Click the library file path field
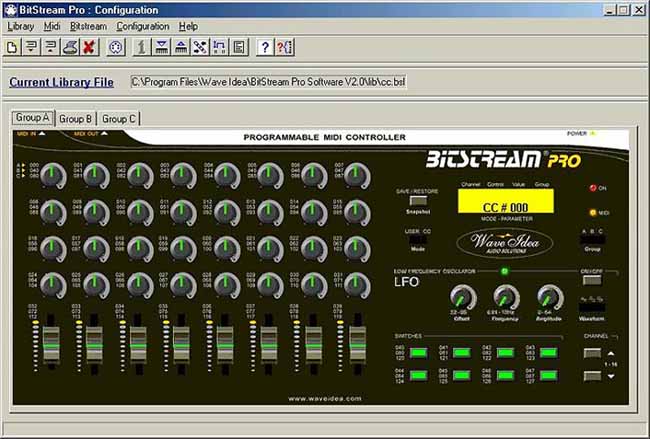The image size is (650, 439). pos(269,82)
